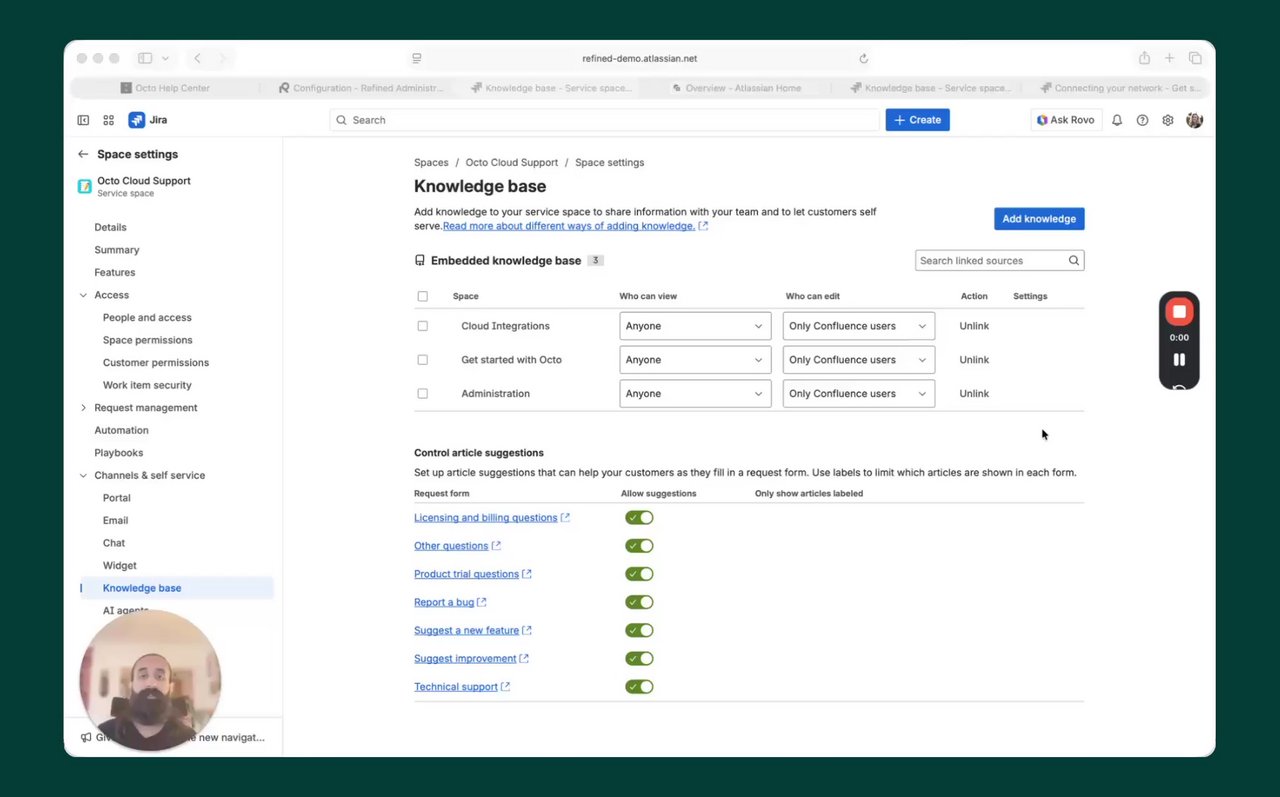This screenshot has height=797, width=1280.
Task: Open Who can view dropdown for Cloud Integrations
Action: coord(695,326)
